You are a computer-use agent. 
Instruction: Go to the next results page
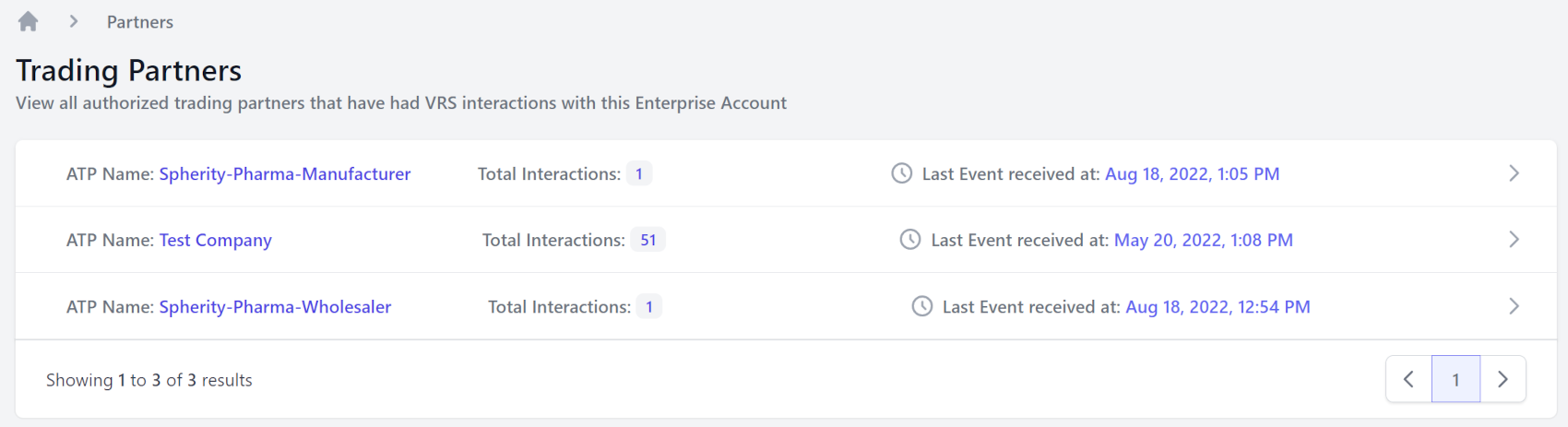click(1503, 379)
